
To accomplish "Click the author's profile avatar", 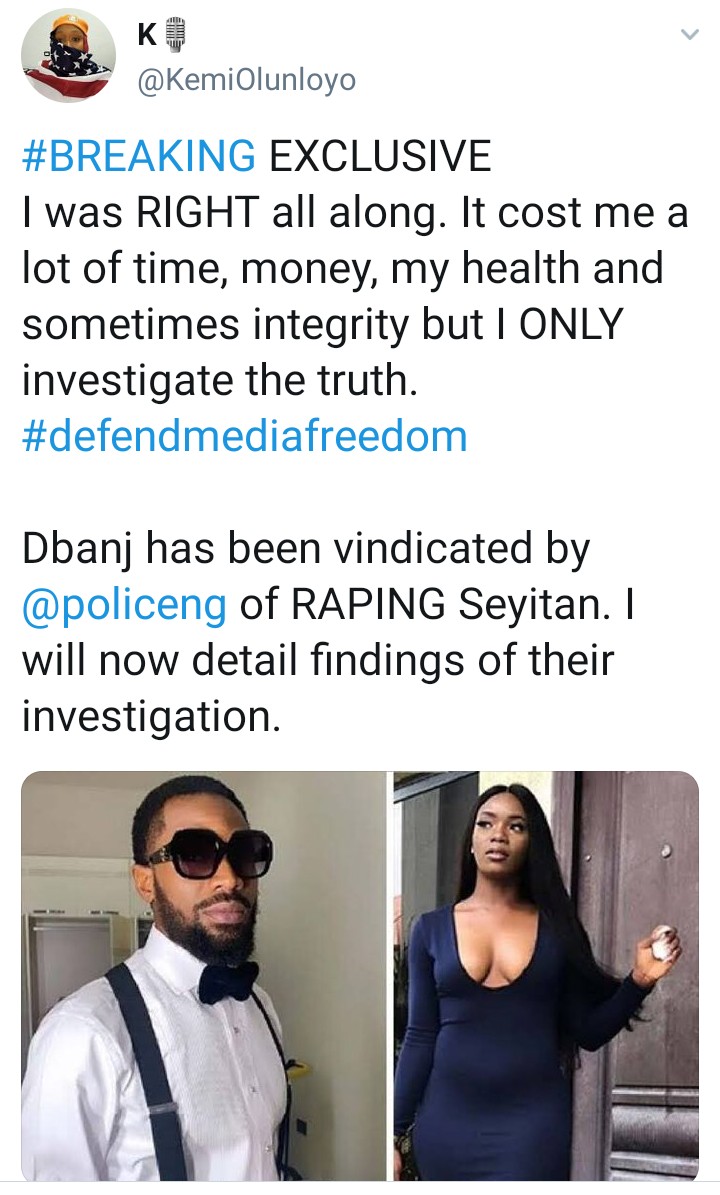I will pyautogui.click(x=69, y=56).
